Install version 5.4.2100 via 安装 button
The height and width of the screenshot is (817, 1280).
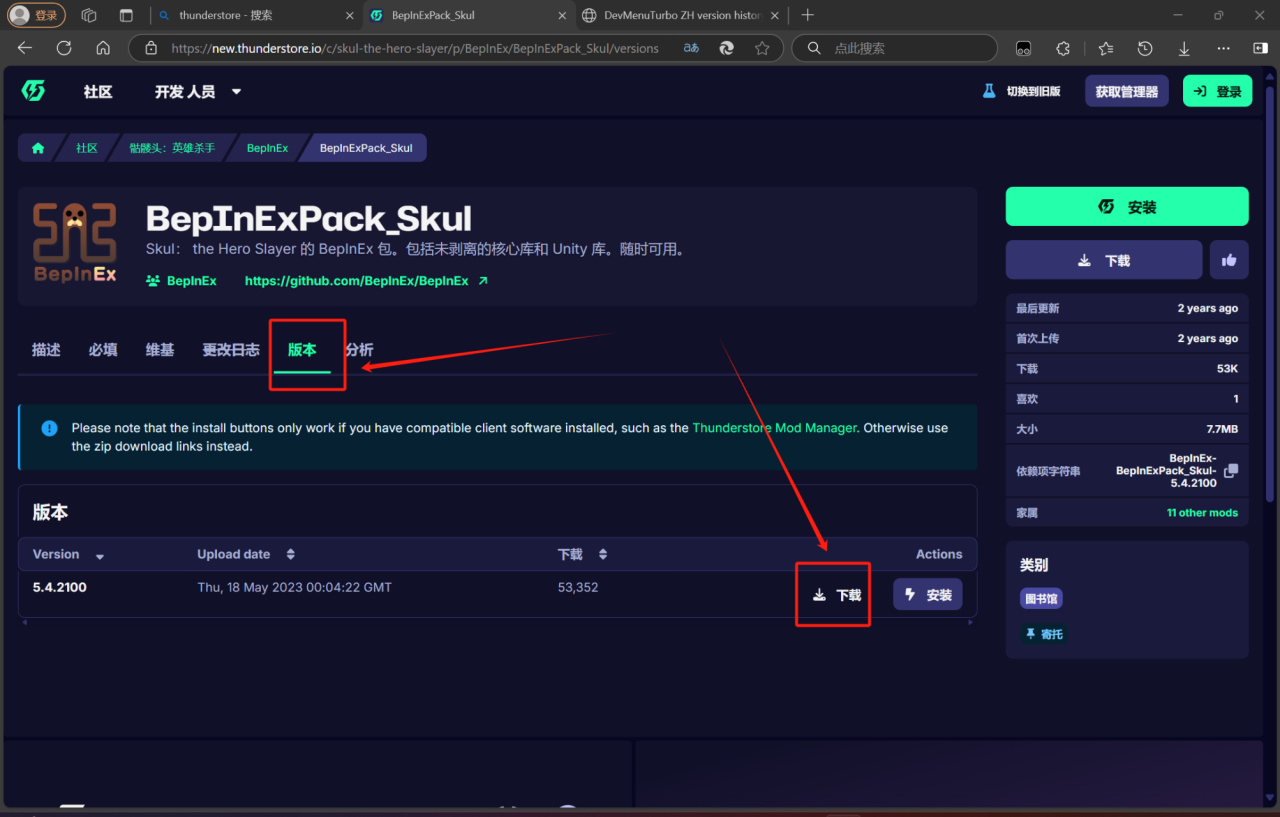tap(928, 595)
